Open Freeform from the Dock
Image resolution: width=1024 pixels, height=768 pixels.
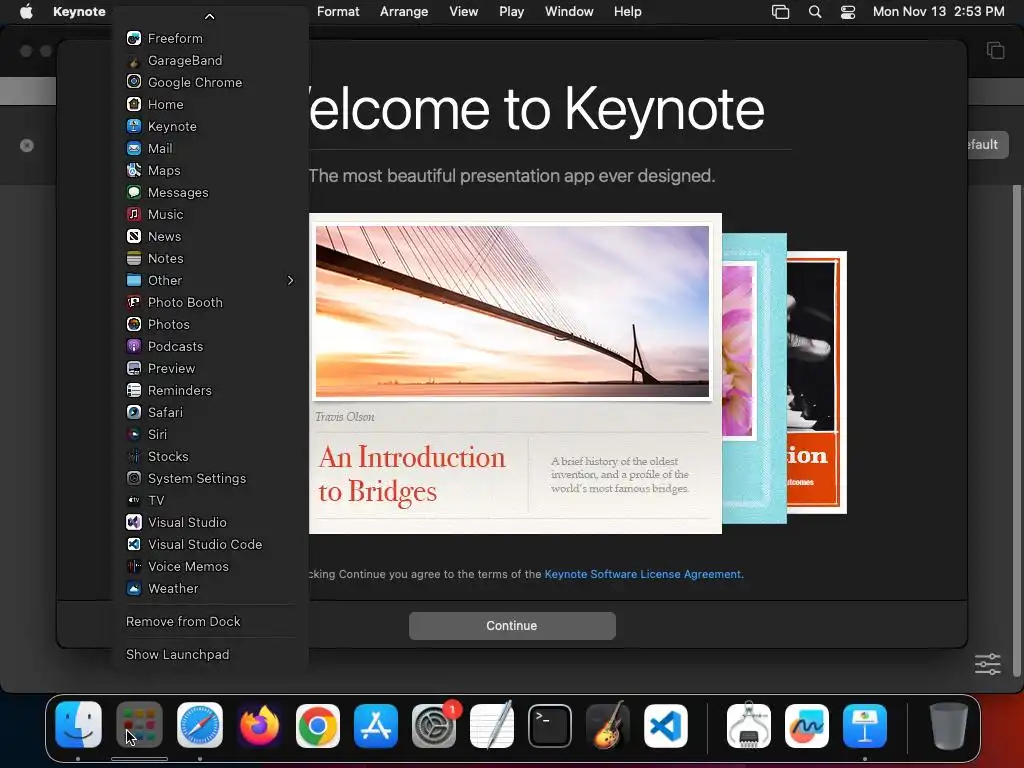pos(807,725)
